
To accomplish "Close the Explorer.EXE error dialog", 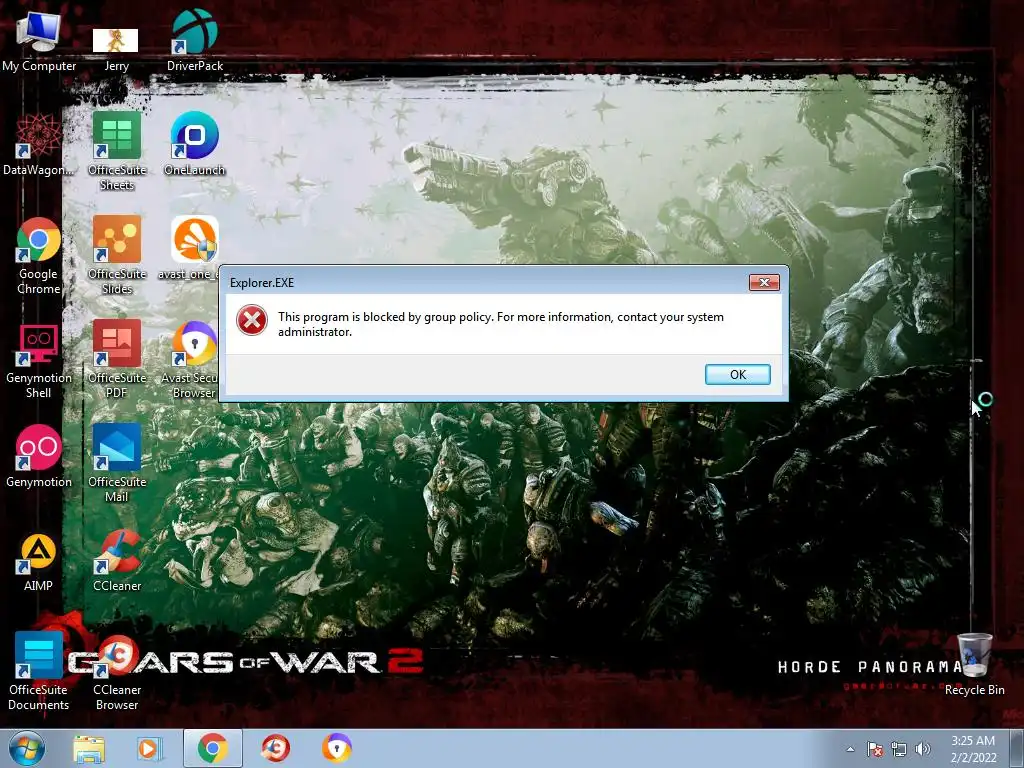I will (764, 282).
